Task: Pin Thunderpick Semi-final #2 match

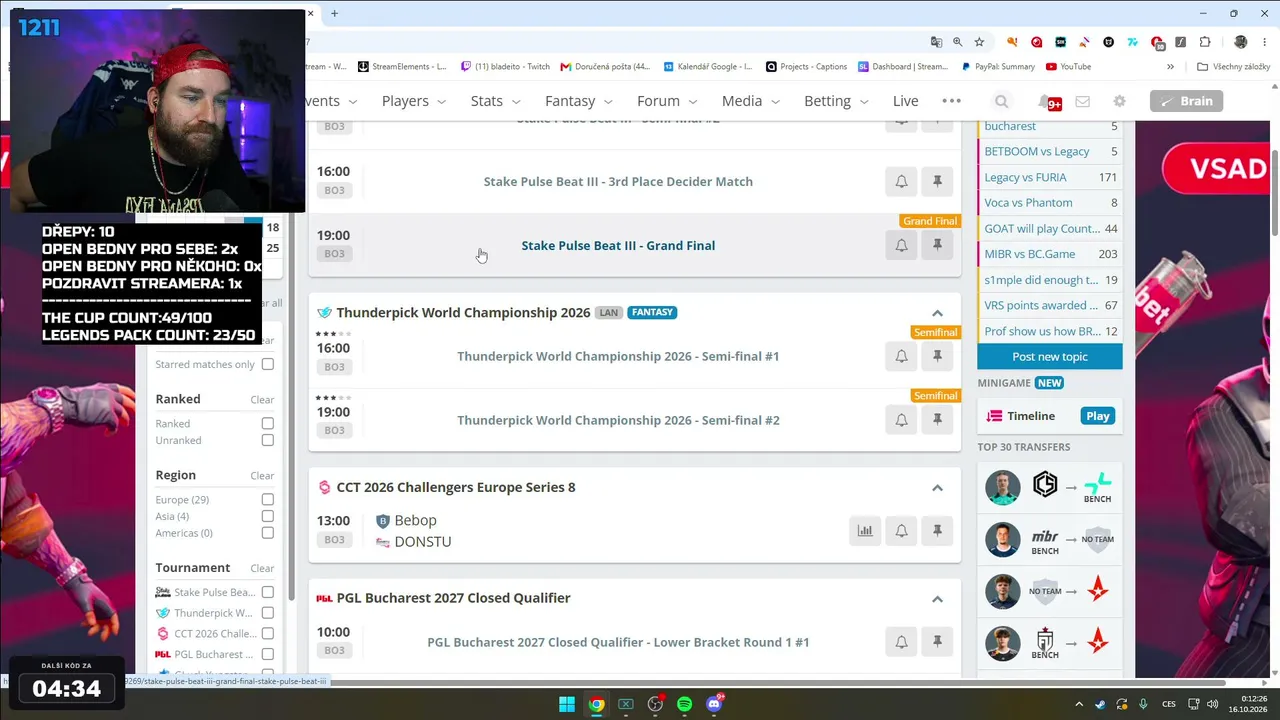Action: [x=937, y=420]
